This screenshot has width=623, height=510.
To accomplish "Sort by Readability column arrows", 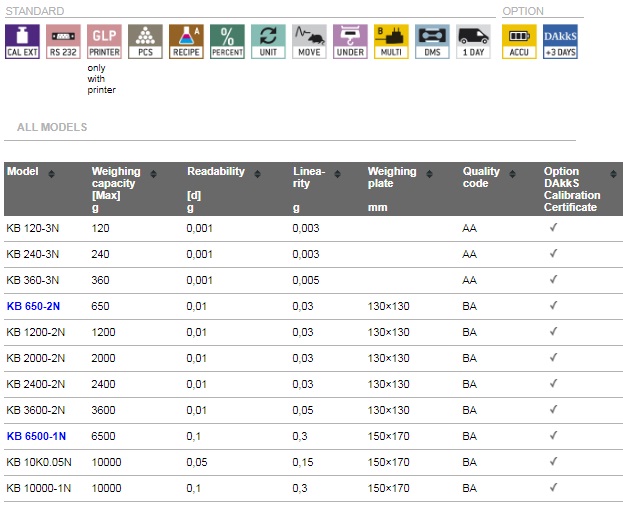I will [256, 172].
